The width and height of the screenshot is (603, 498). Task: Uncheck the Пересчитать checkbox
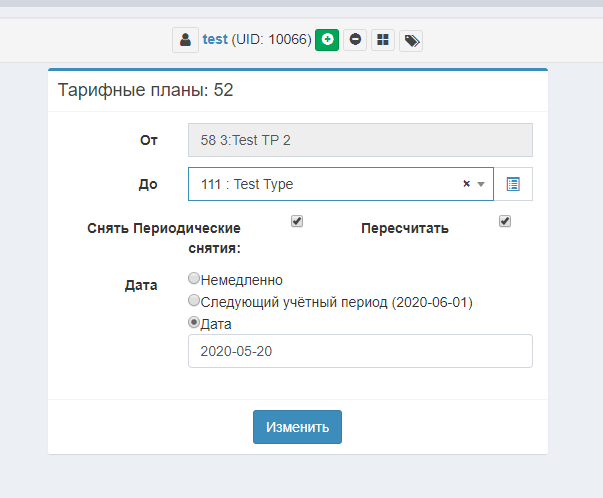505,221
